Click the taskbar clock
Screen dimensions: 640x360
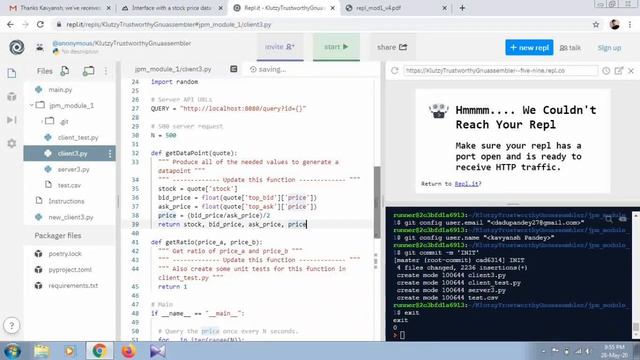pyautogui.click(x=615, y=351)
